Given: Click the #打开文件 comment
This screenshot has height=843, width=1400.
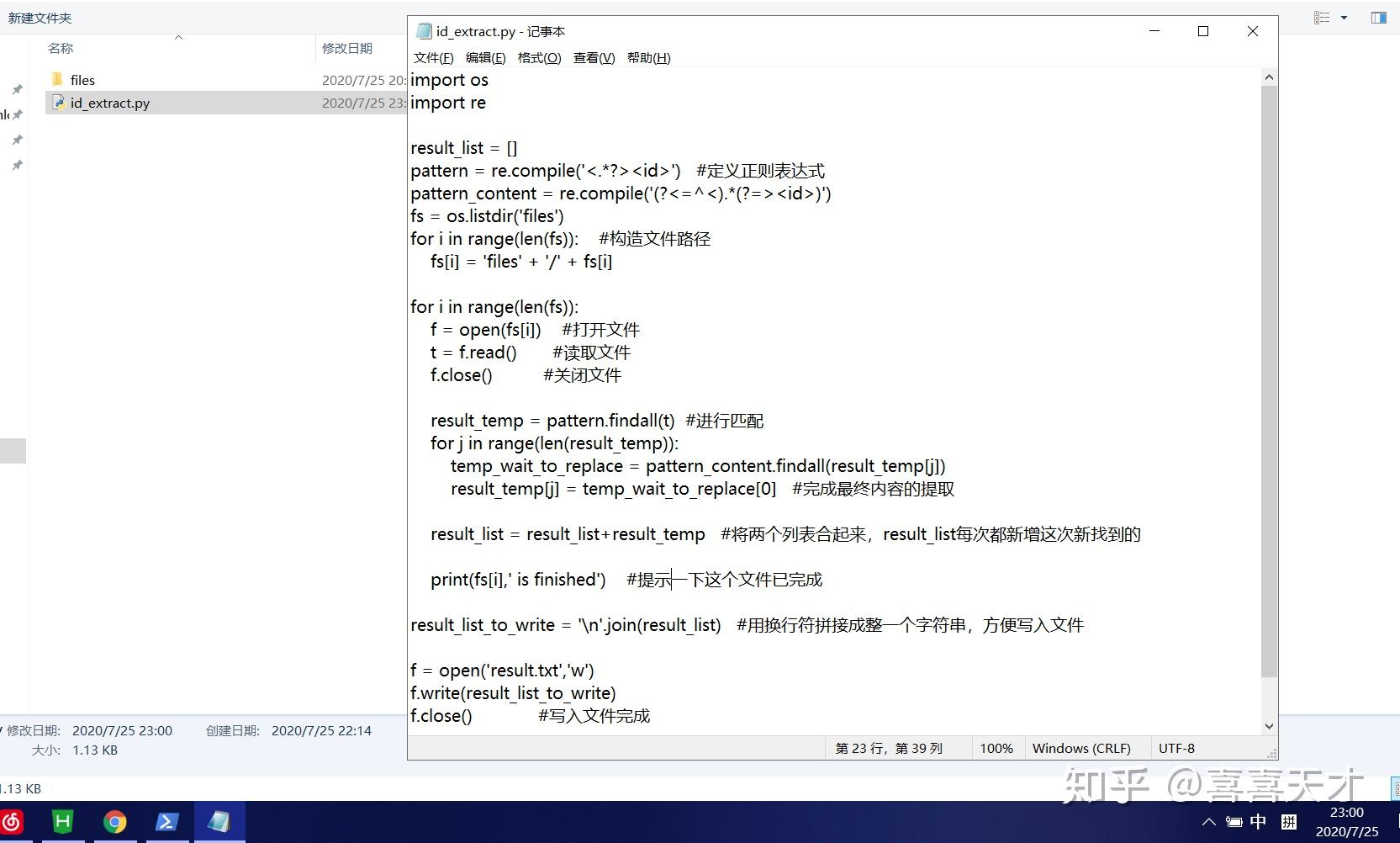Looking at the screenshot, I should click(600, 330).
